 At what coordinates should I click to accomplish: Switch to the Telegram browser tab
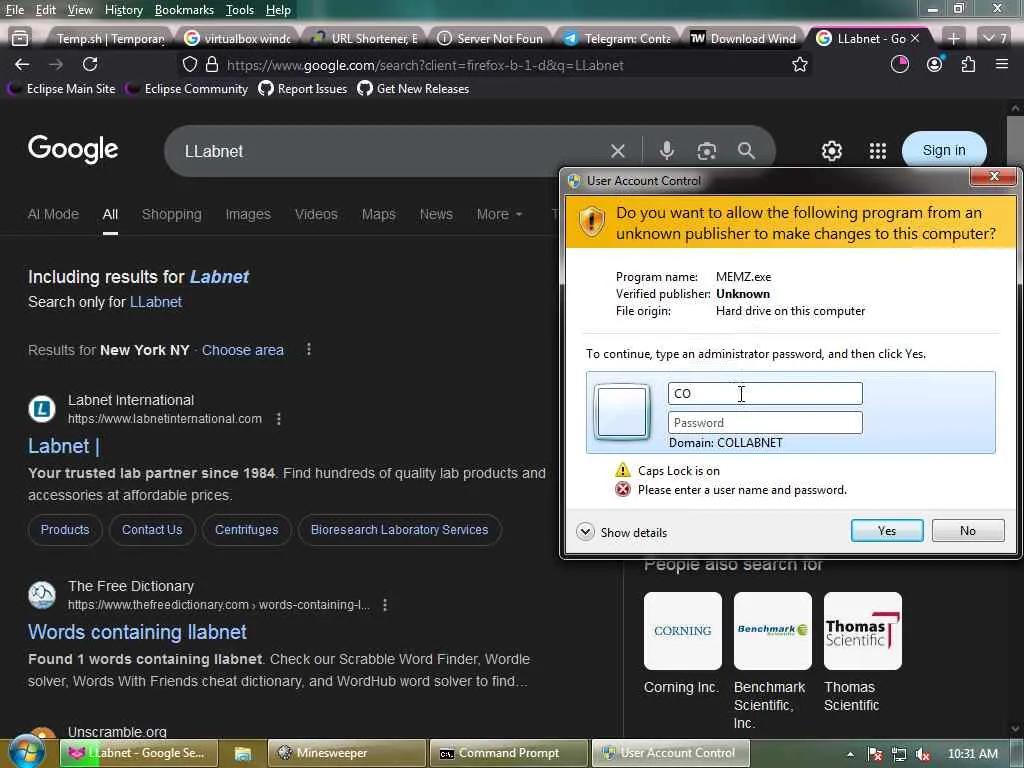pyautogui.click(x=616, y=39)
